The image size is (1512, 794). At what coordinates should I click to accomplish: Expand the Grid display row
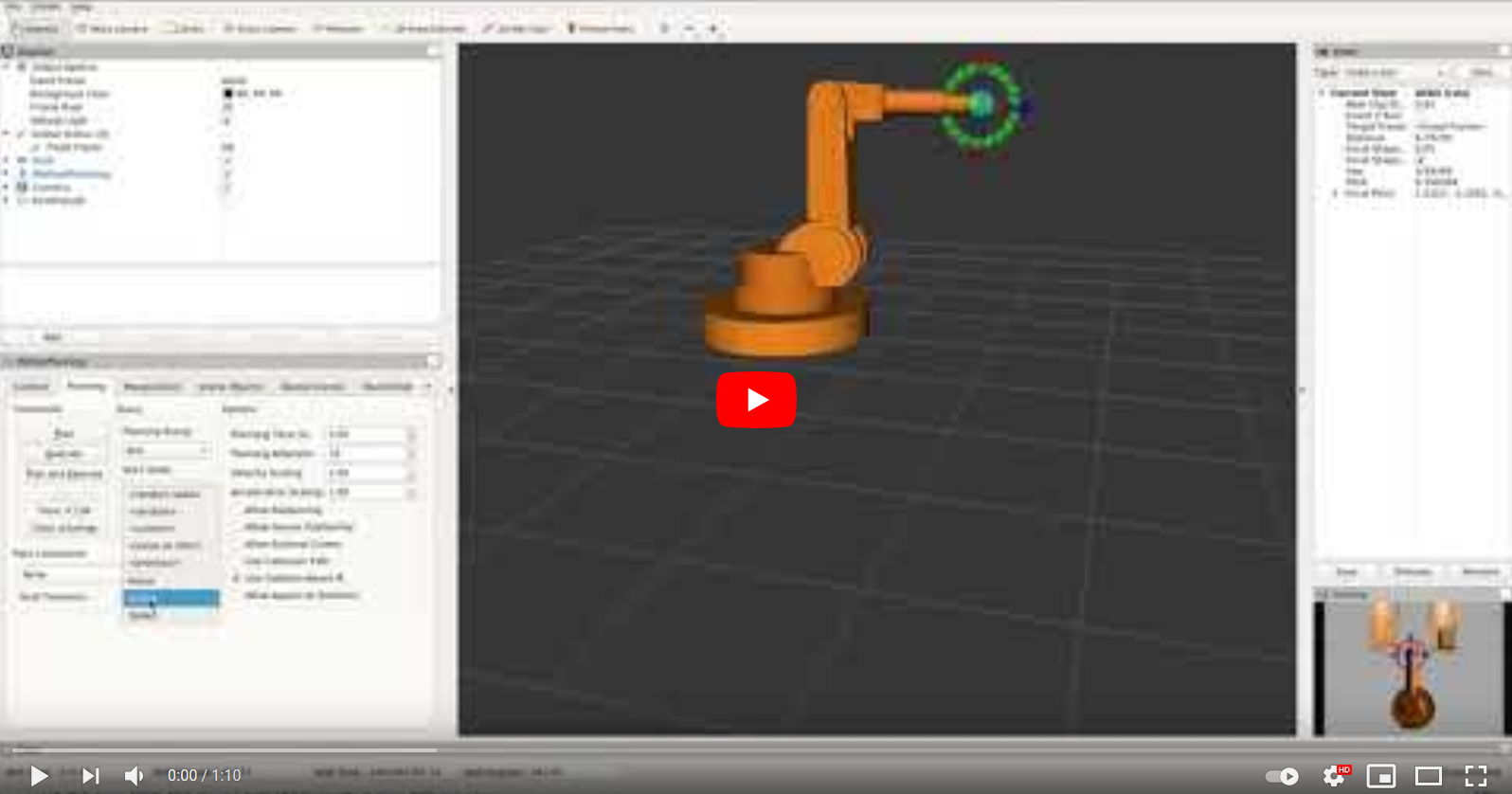point(8,160)
